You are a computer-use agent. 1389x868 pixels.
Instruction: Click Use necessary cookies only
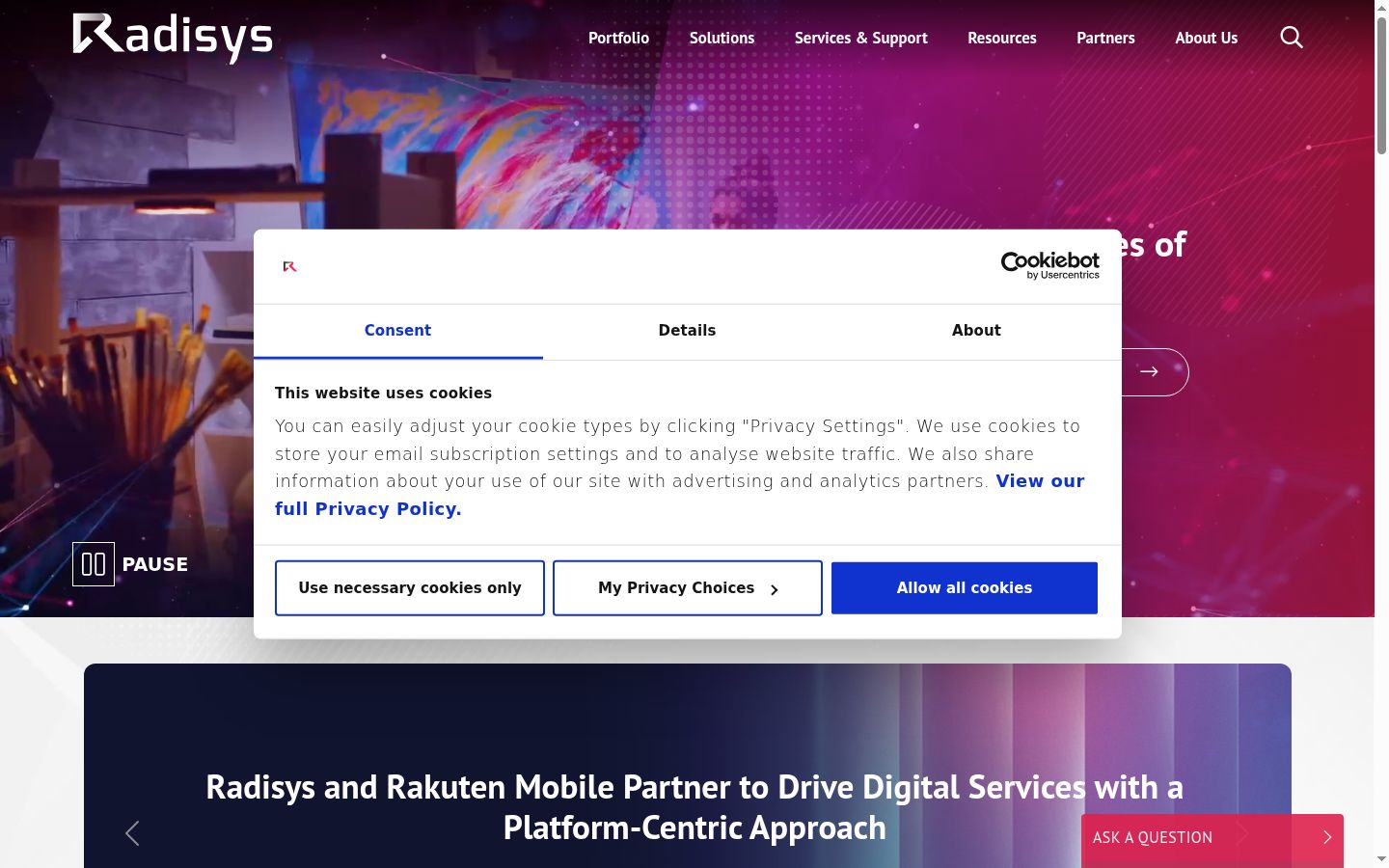tap(410, 588)
